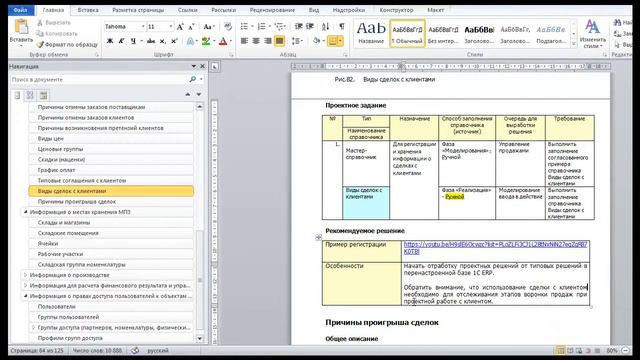Toggle Subscript formatting
640x360 pixels.
(162, 41)
